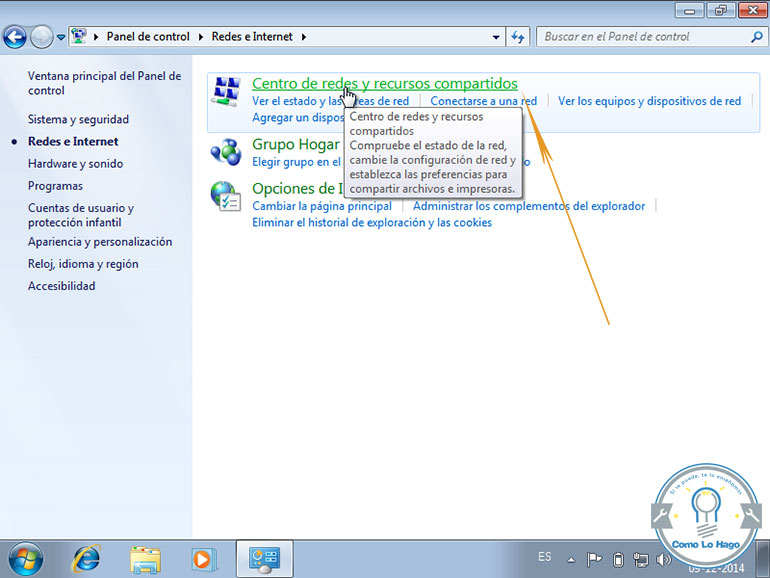The height and width of the screenshot is (578, 770).
Task: Open the Windows Start menu orb
Action: 26,559
